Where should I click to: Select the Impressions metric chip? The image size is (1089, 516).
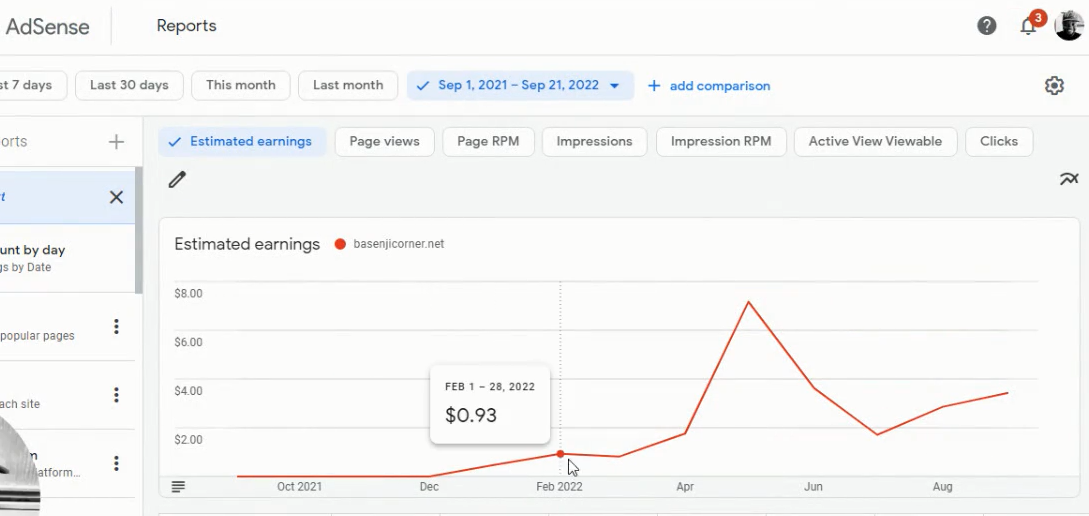pos(595,142)
